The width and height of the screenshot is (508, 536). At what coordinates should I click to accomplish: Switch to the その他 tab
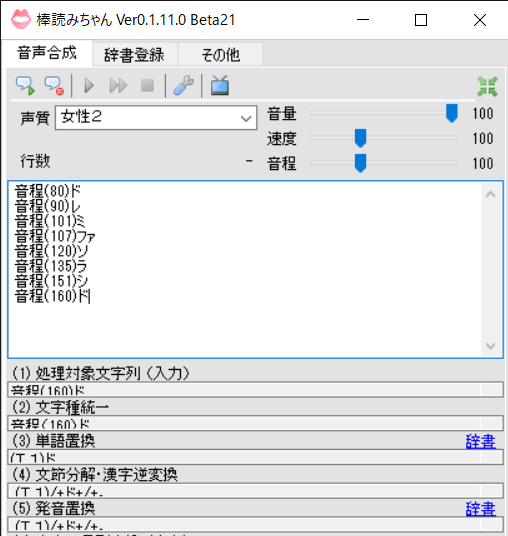(x=220, y=55)
